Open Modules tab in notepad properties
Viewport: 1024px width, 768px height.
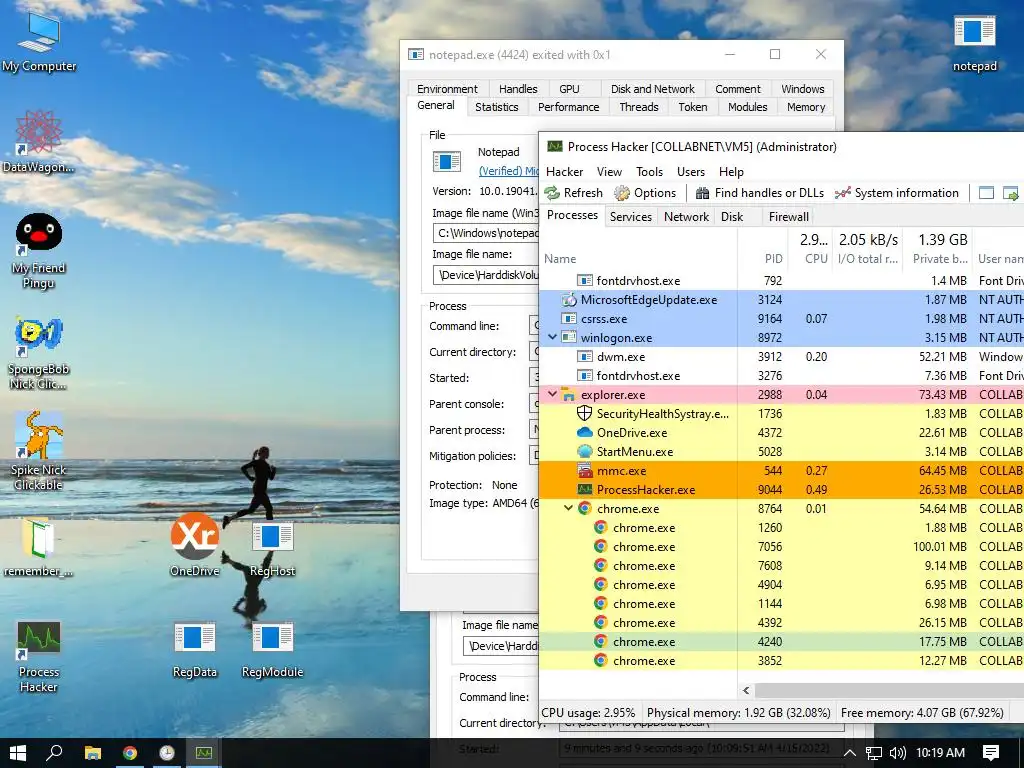point(748,107)
